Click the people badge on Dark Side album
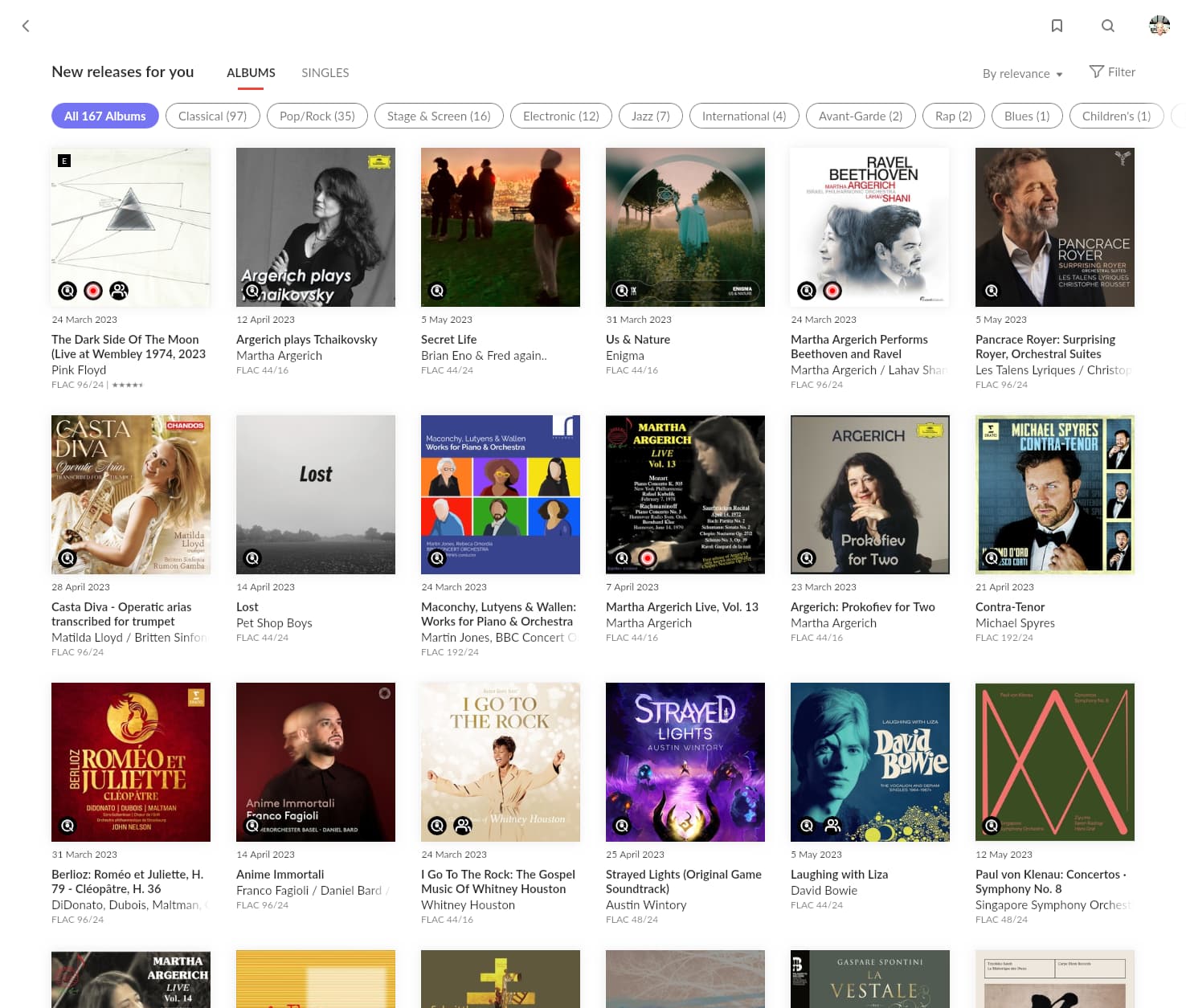The height and width of the screenshot is (1008, 1186). point(119,291)
